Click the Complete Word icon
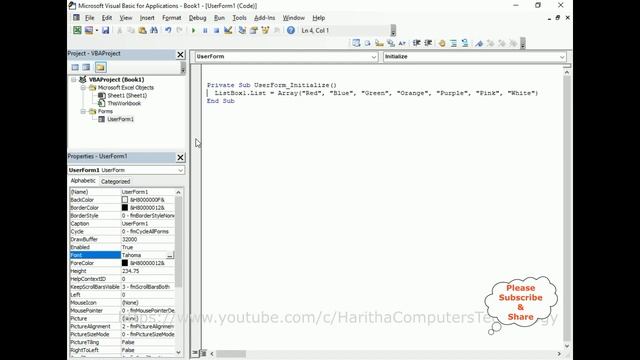Viewport: 640px width, 360px height. pyautogui.click(x=402, y=43)
